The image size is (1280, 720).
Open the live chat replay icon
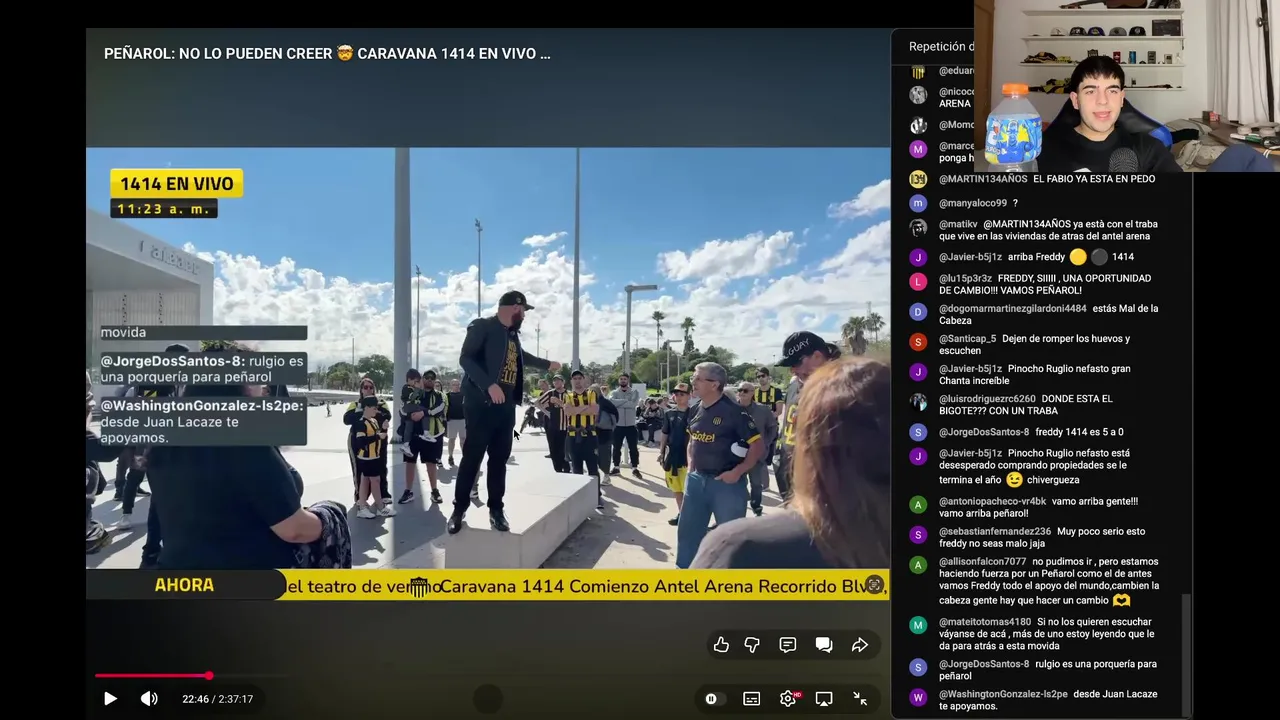pos(824,645)
